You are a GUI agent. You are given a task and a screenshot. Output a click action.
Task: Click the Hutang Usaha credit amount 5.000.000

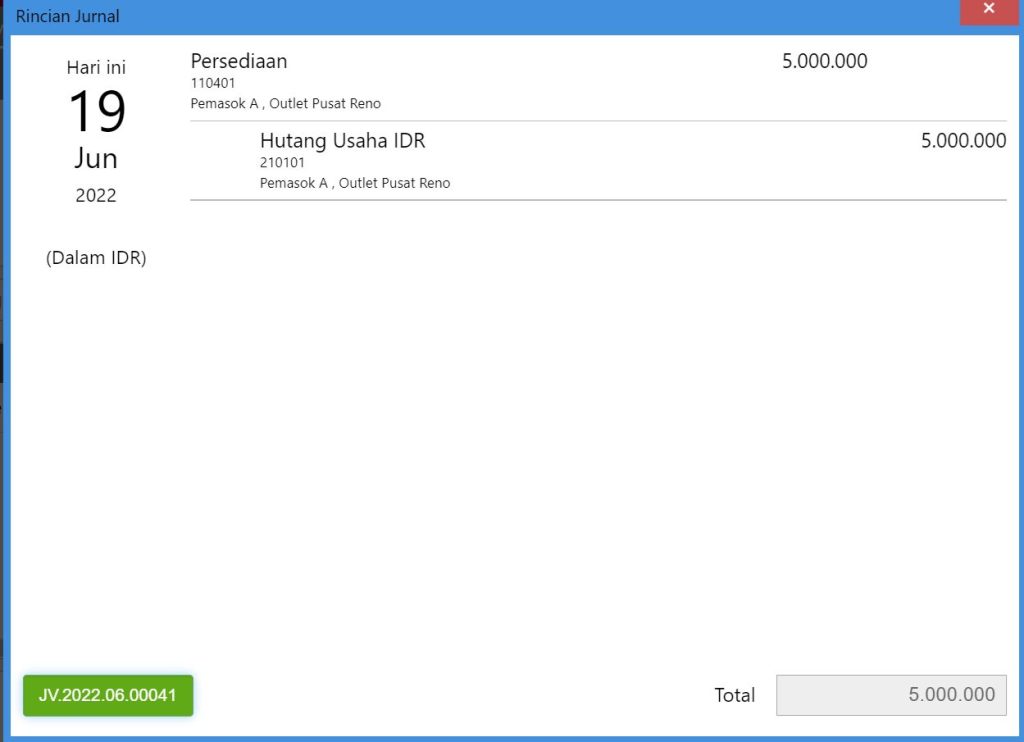(963, 141)
